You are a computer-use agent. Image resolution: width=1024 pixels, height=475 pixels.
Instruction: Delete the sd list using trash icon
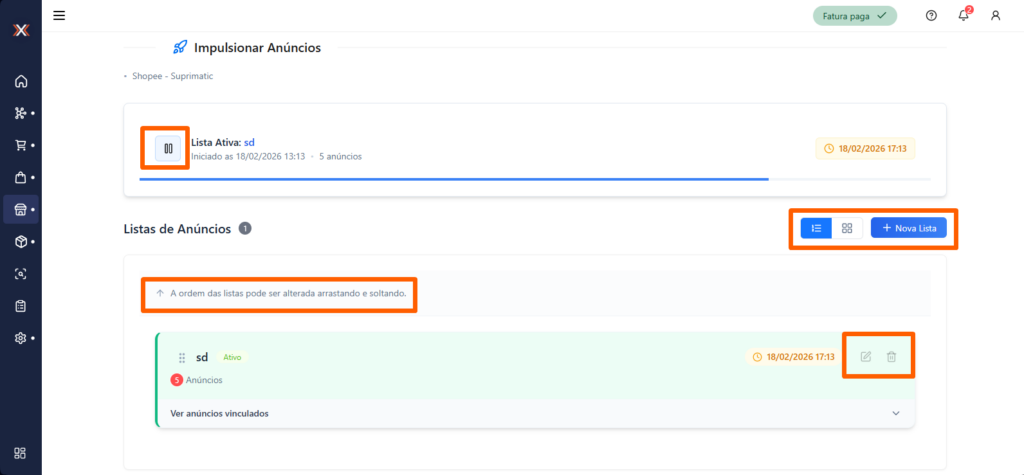click(x=891, y=357)
